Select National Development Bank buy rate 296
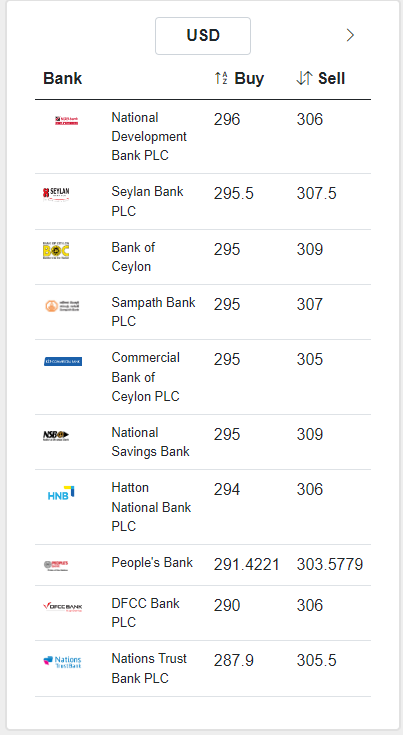Screen dimensions: 403x735 [x=227, y=120]
